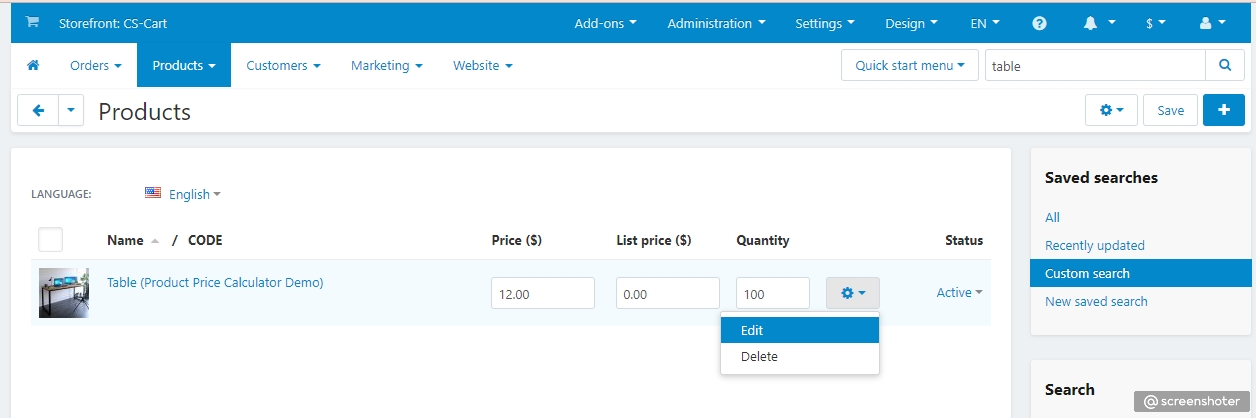1256x418 pixels.
Task: Click the Price input field showing 12.00
Action: click(x=542, y=294)
